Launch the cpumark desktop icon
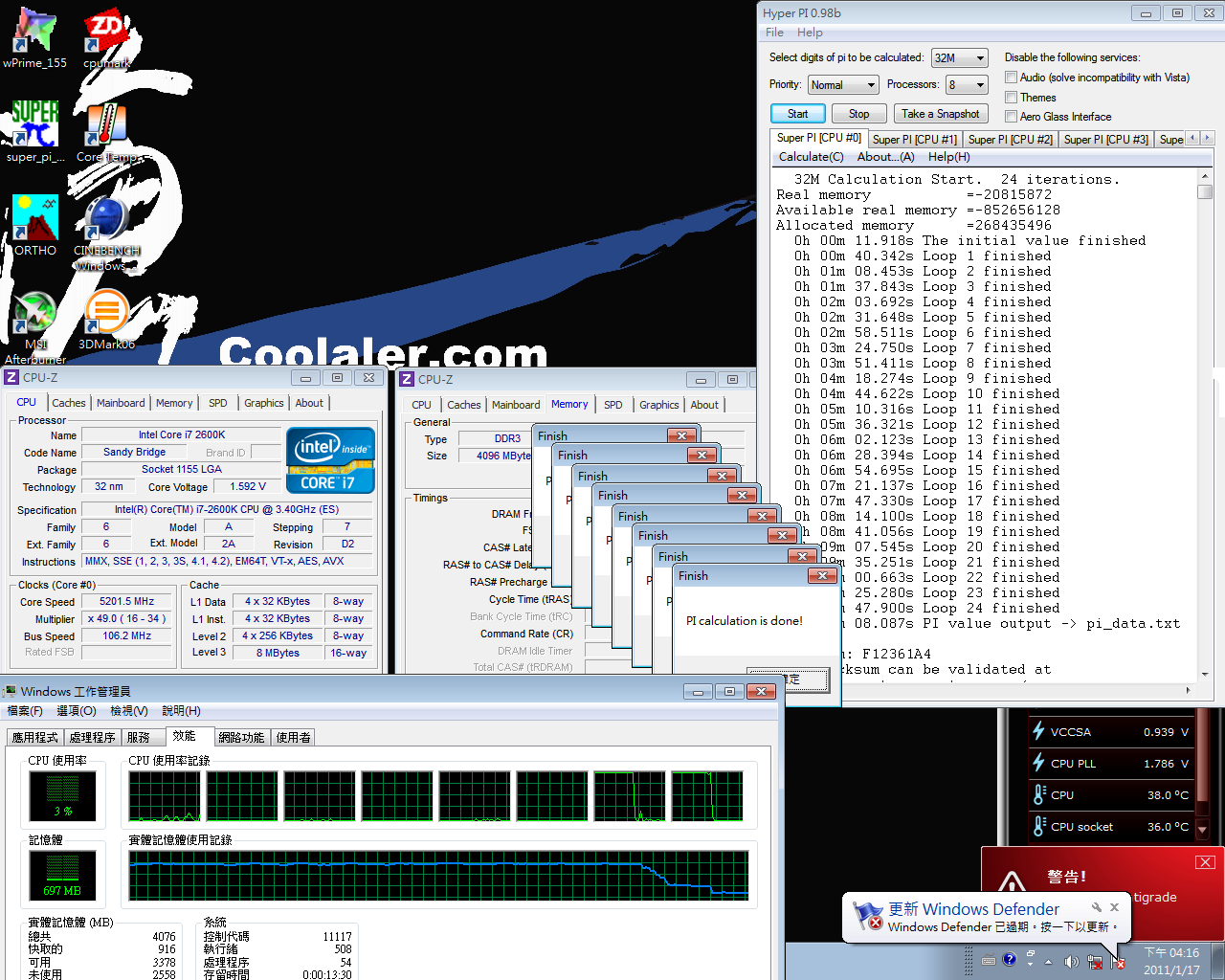This screenshot has height=980, width=1225. coord(105,33)
